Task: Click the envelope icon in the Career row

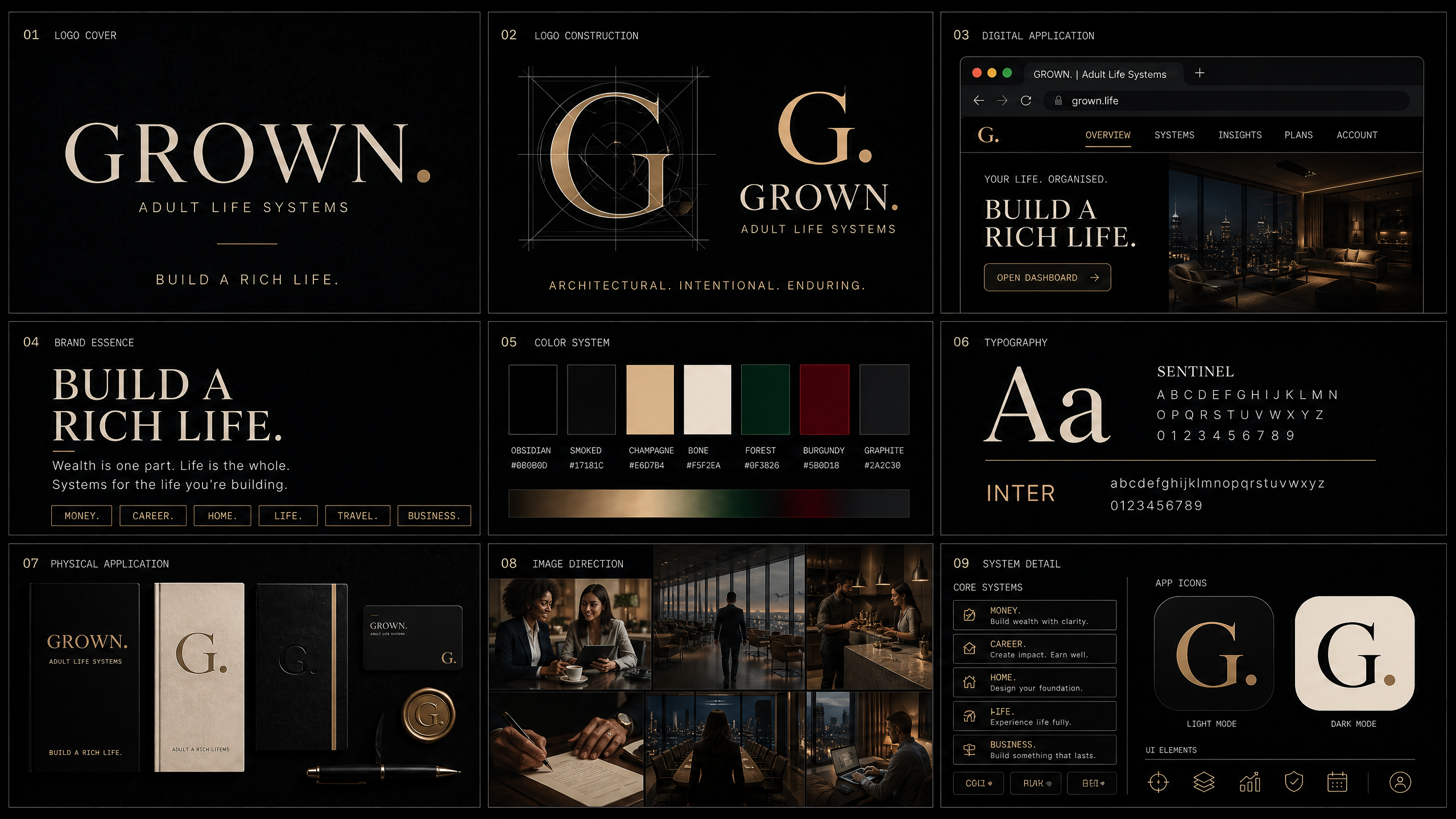Action: coord(970,648)
